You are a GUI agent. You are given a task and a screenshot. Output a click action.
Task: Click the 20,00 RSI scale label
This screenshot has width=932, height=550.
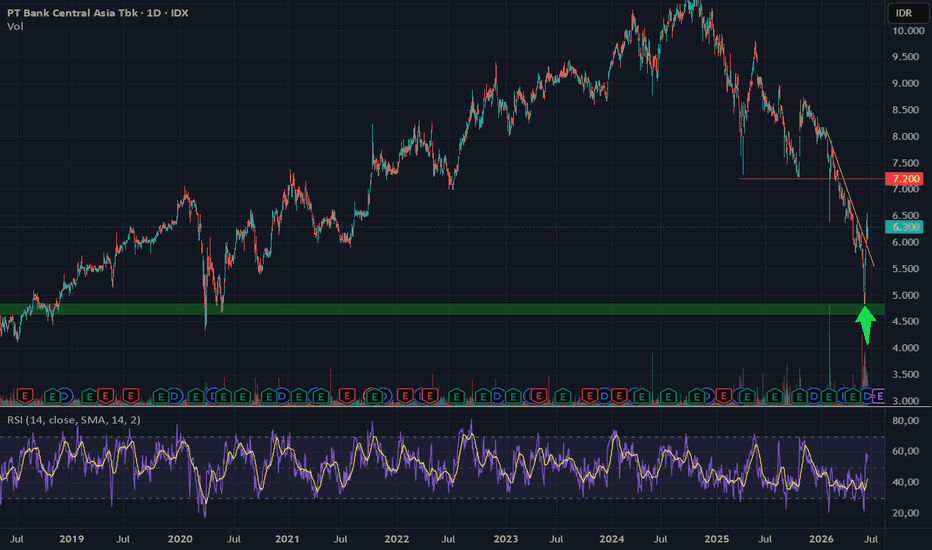pyautogui.click(x=906, y=513)
